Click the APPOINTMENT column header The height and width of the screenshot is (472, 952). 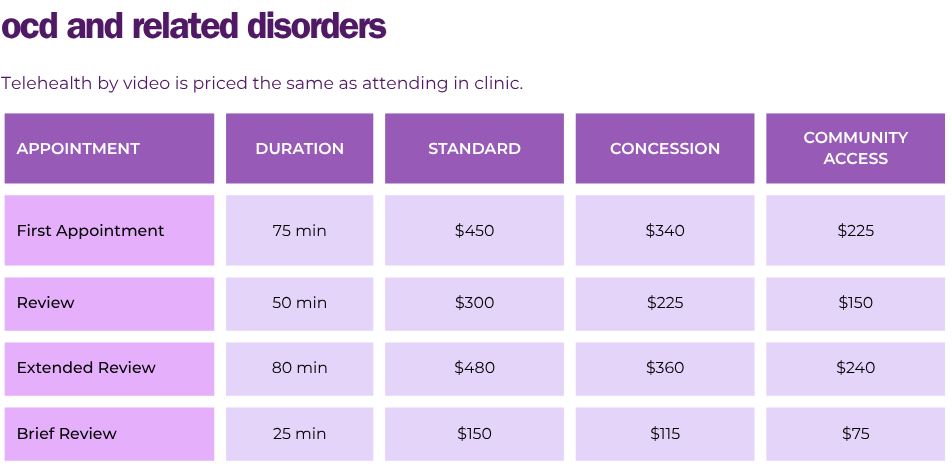click(109, 148)
